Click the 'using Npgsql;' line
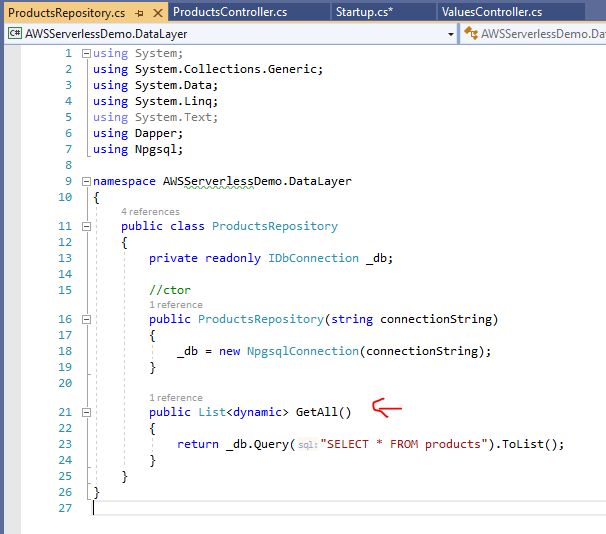The height and width of the screenshot is (534, 606). (x=138, y=150)
